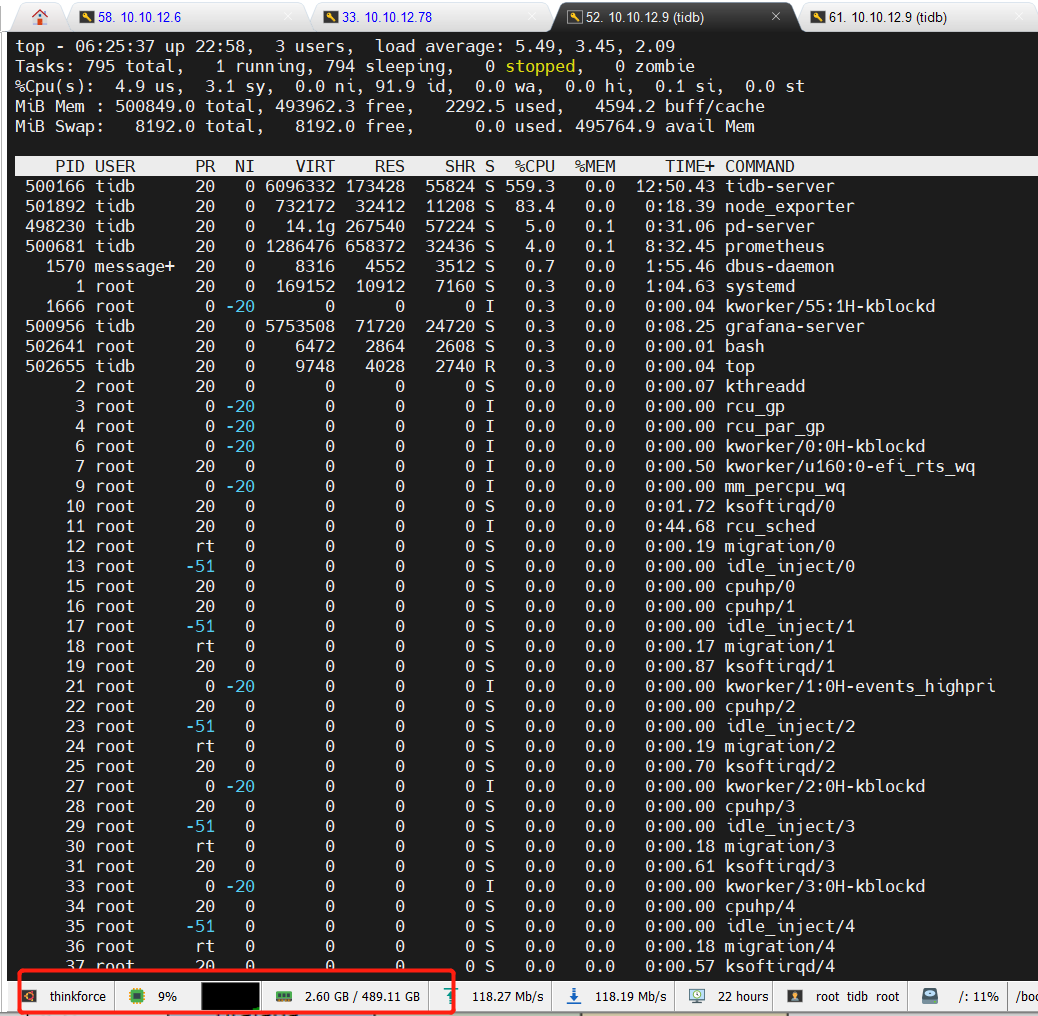Click the COMMAND column header
The width and height of the screenshot is (1038, 1016).
click(759, 166)
